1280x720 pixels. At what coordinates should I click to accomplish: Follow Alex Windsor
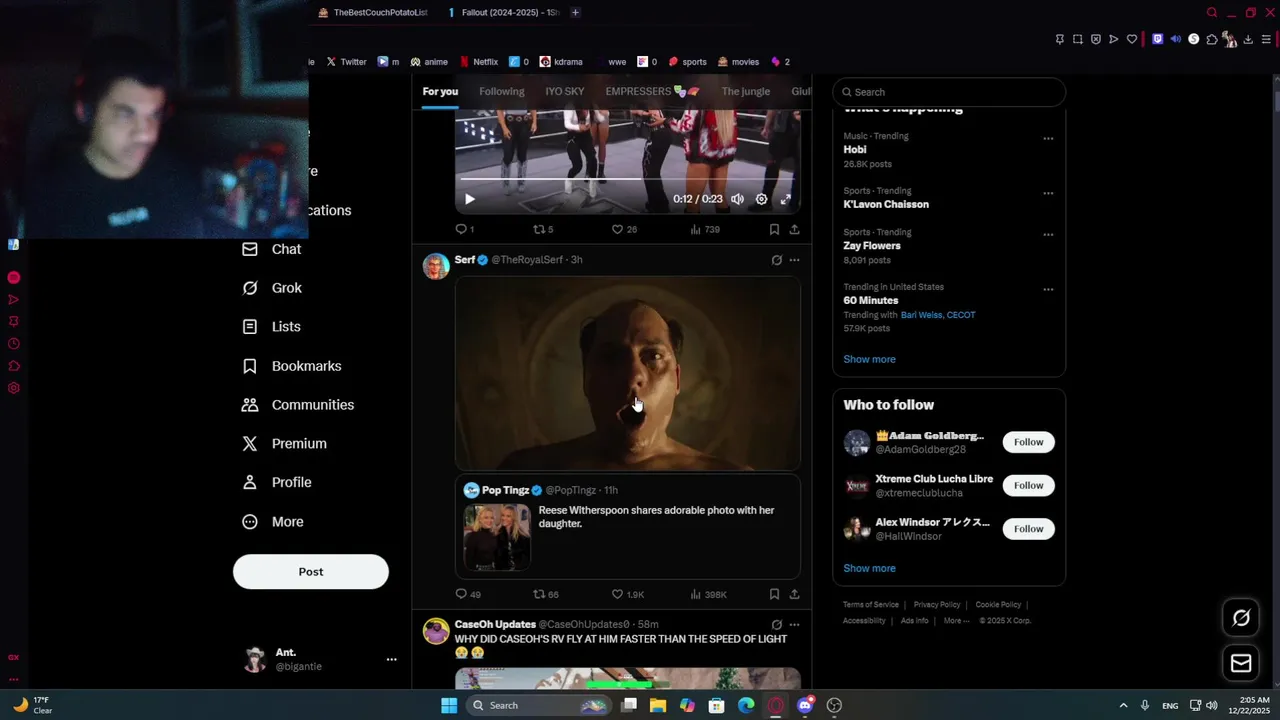point(1028,529)
